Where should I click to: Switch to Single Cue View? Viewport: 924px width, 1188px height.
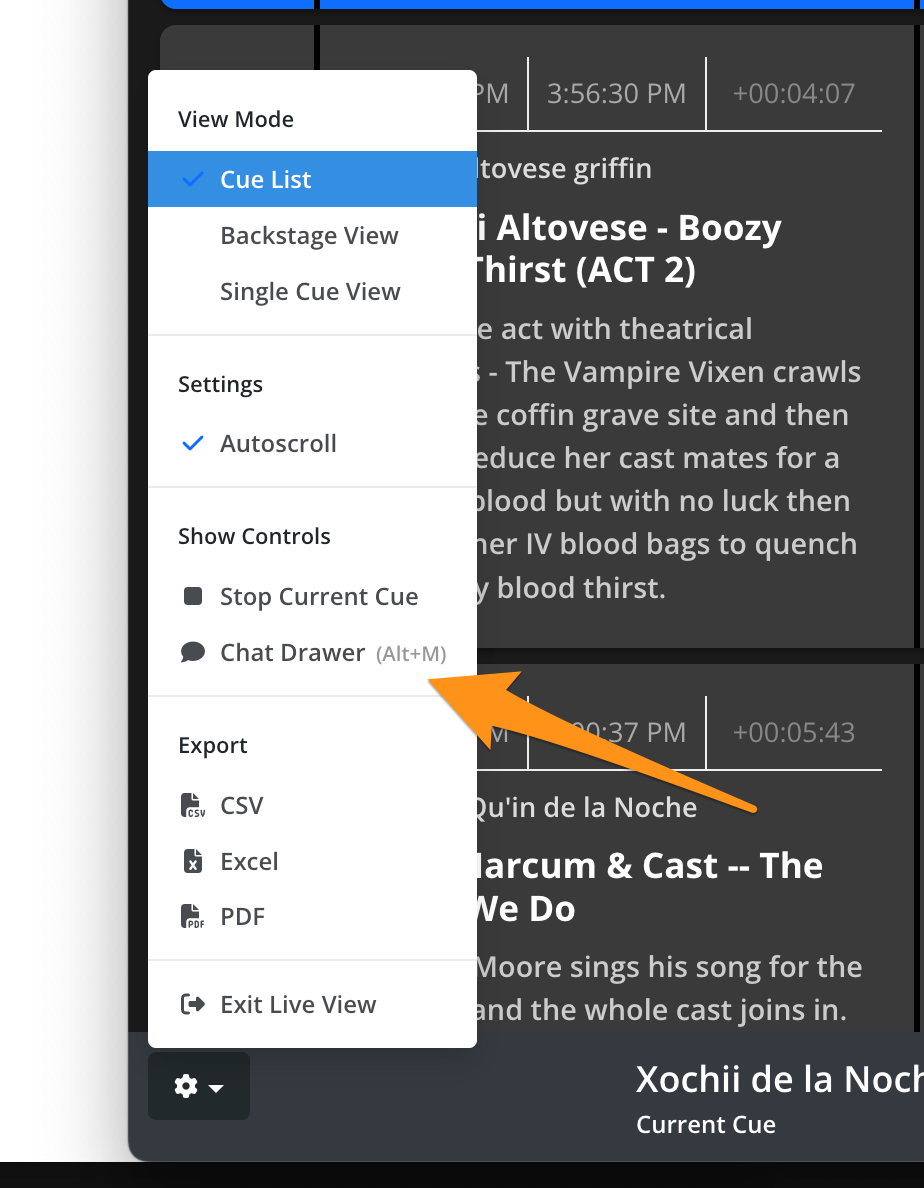pyautogui.click(x=310, y=292)
